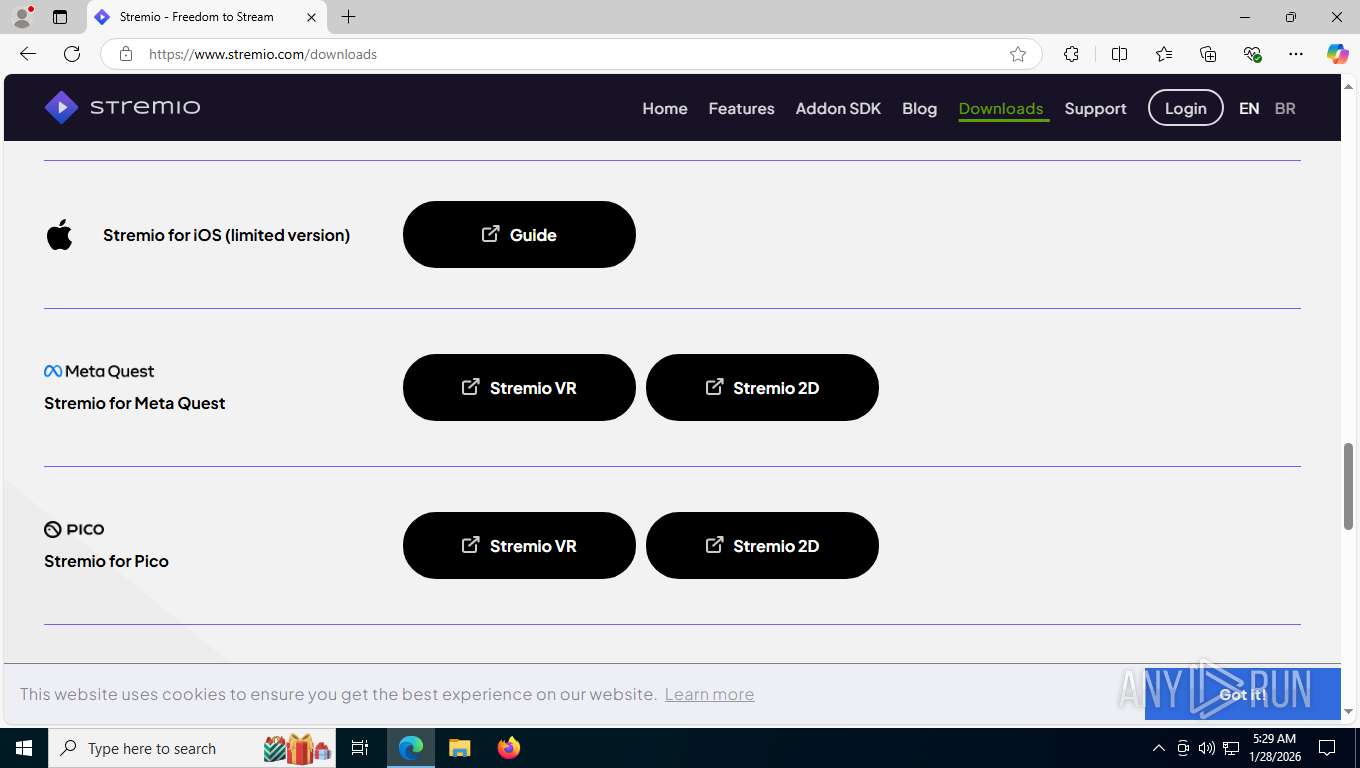This screenshot has height=768, width=1360.
Task: Go to the Addon SDK page
Action: (838, 108)
